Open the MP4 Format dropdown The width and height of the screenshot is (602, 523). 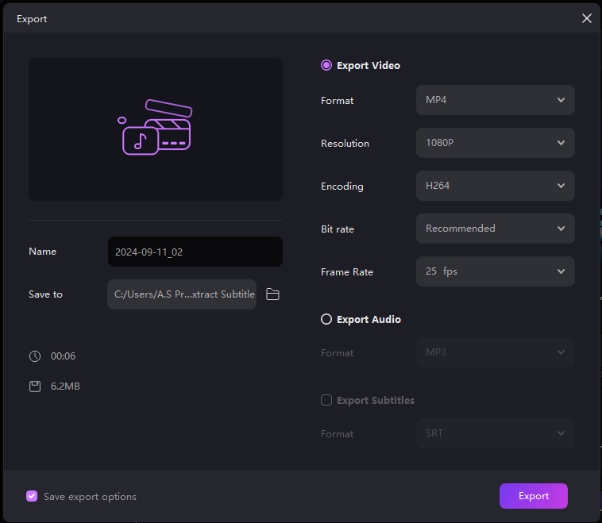tap(495, 100)
